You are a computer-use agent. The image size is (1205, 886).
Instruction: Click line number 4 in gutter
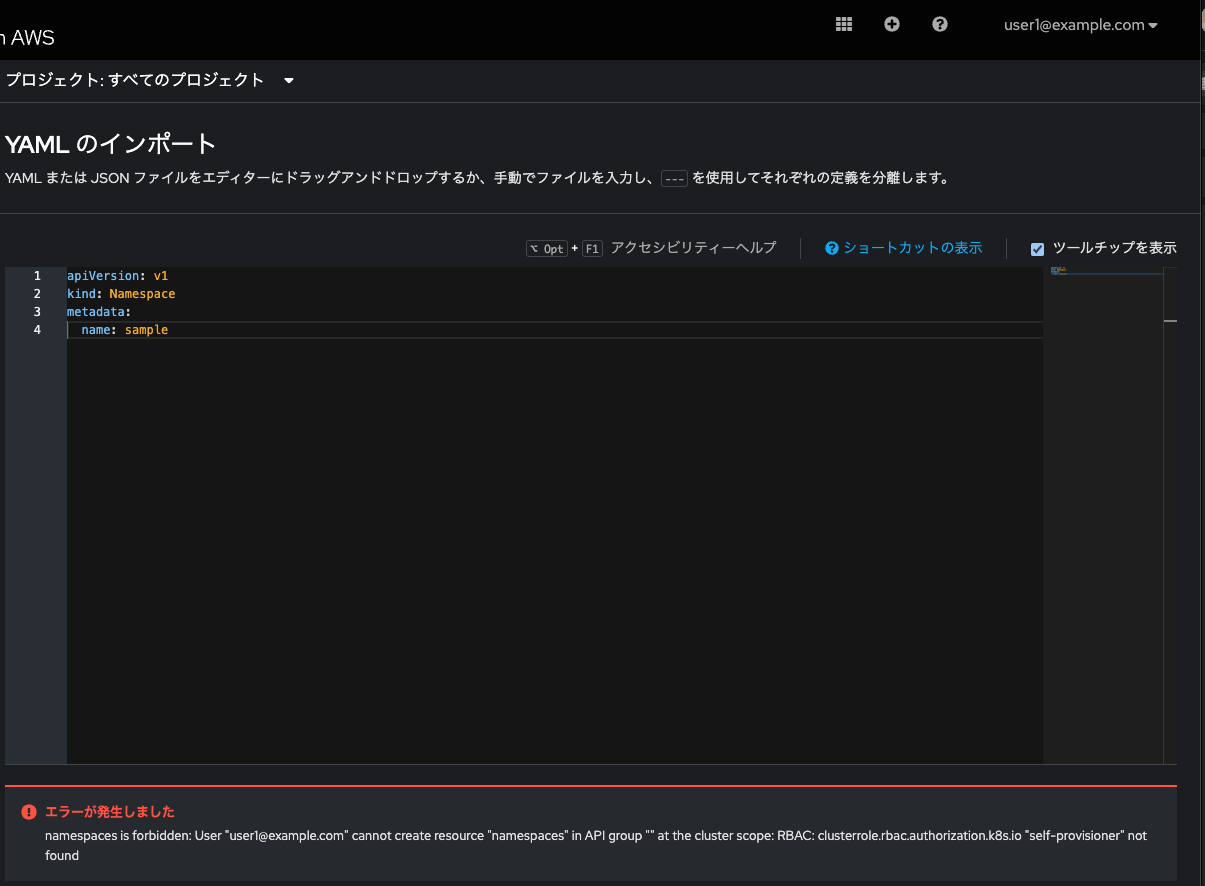[37, 330]
